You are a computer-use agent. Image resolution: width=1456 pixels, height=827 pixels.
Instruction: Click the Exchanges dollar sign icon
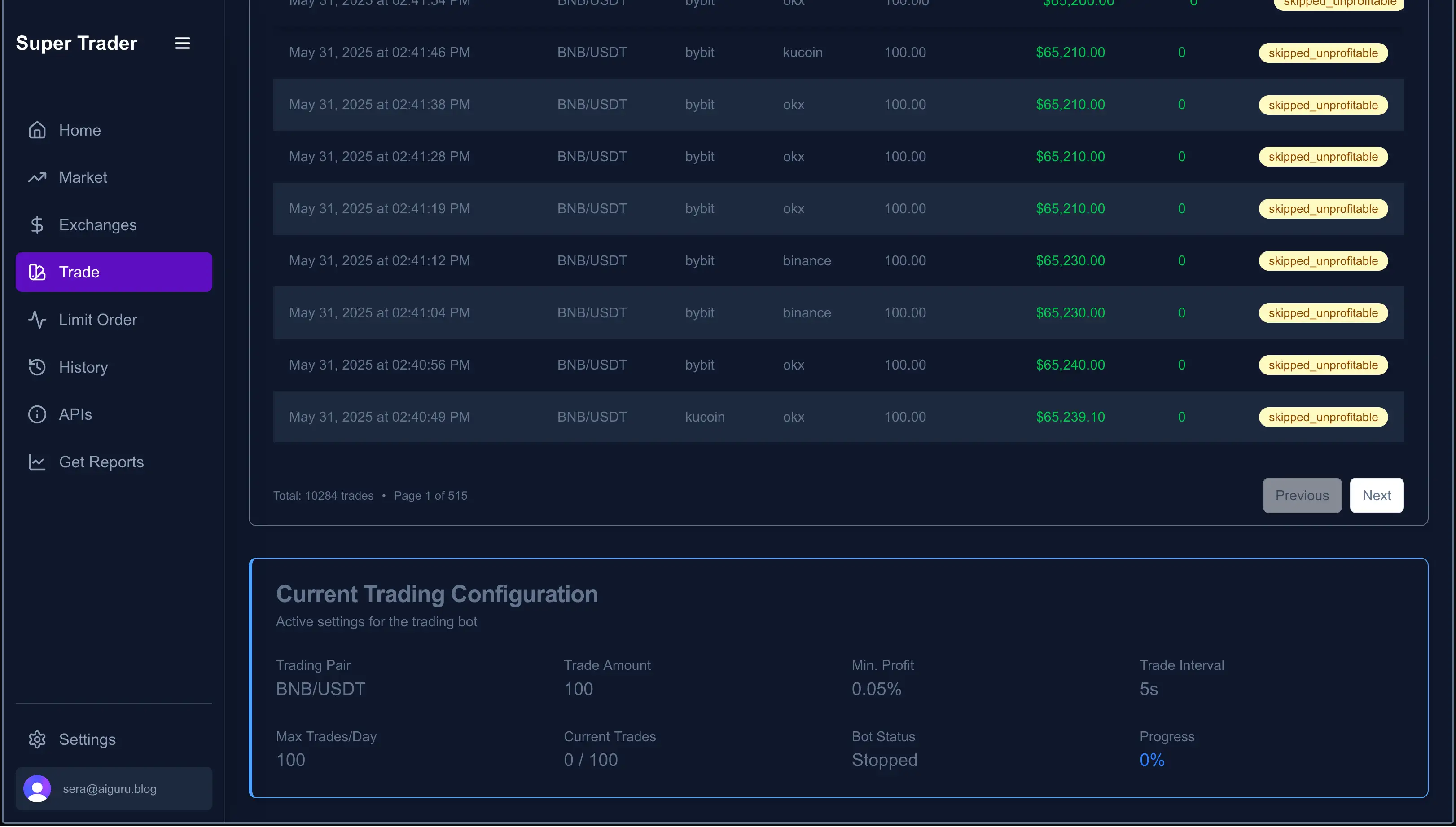click(36, 225)
